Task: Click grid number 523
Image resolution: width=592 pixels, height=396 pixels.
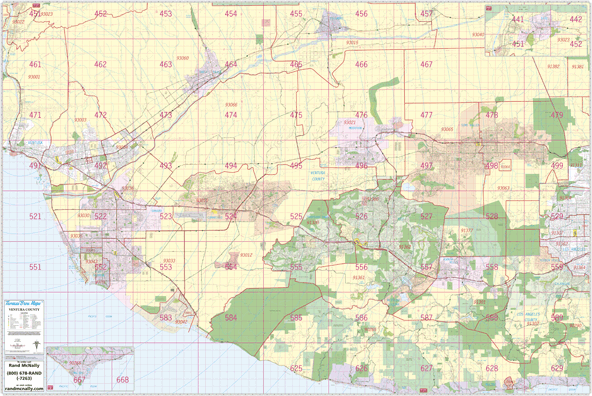Action: click(166, 216)
